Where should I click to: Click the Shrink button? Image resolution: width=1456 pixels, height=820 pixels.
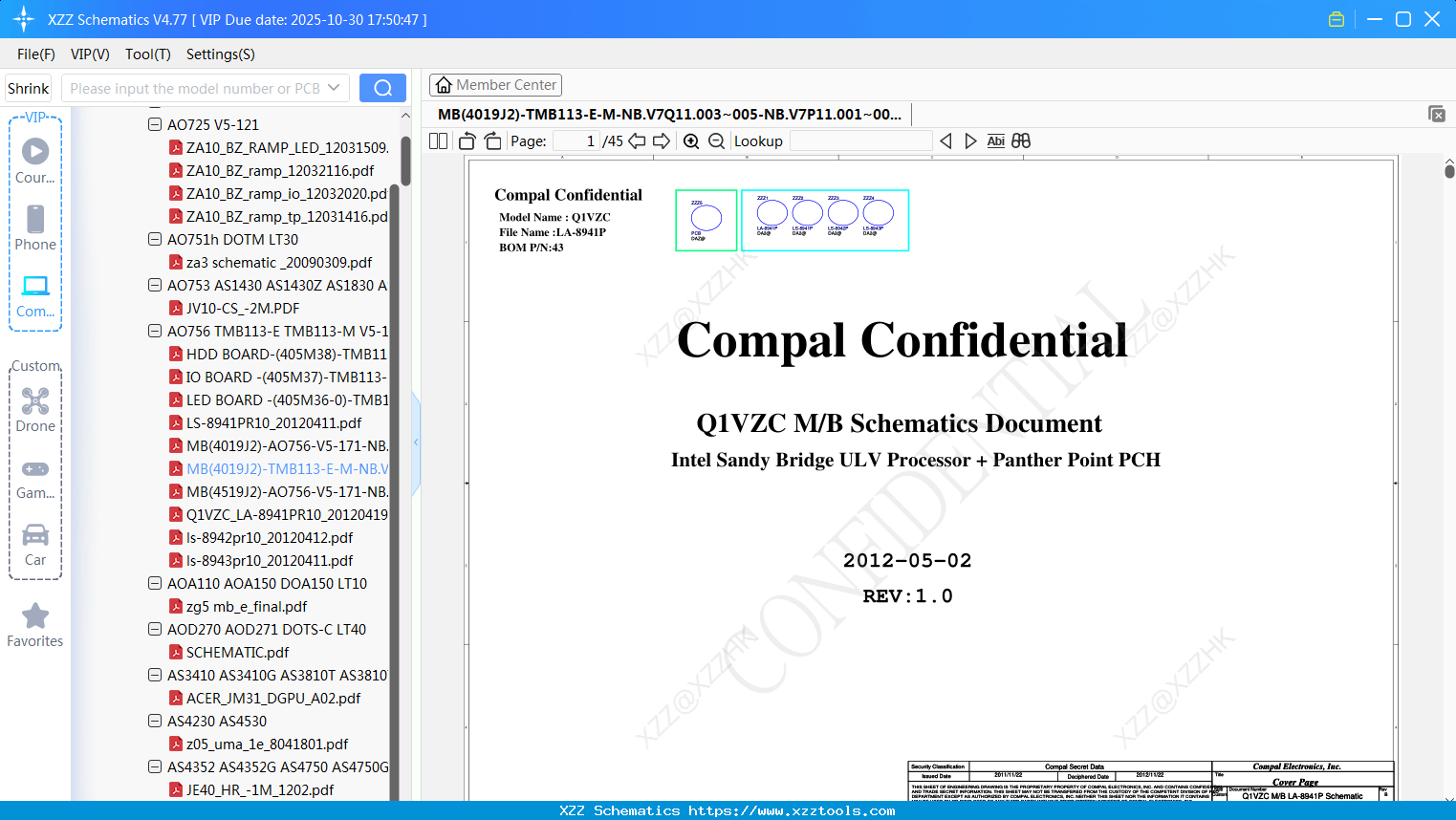click(x=28, y=88)
